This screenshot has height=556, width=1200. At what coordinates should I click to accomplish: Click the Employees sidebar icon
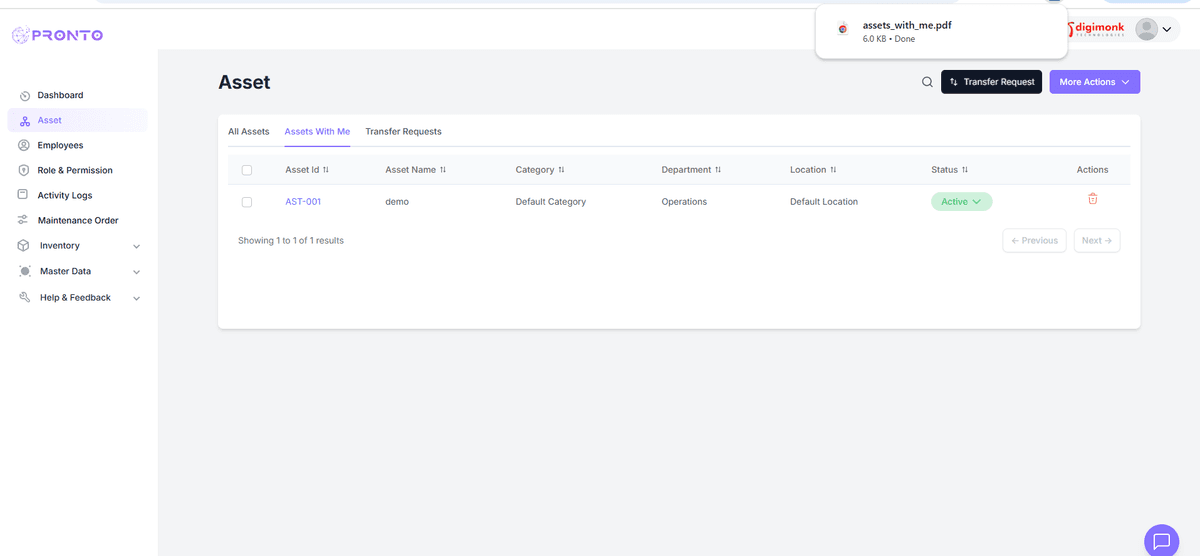[x=24, y=145]
